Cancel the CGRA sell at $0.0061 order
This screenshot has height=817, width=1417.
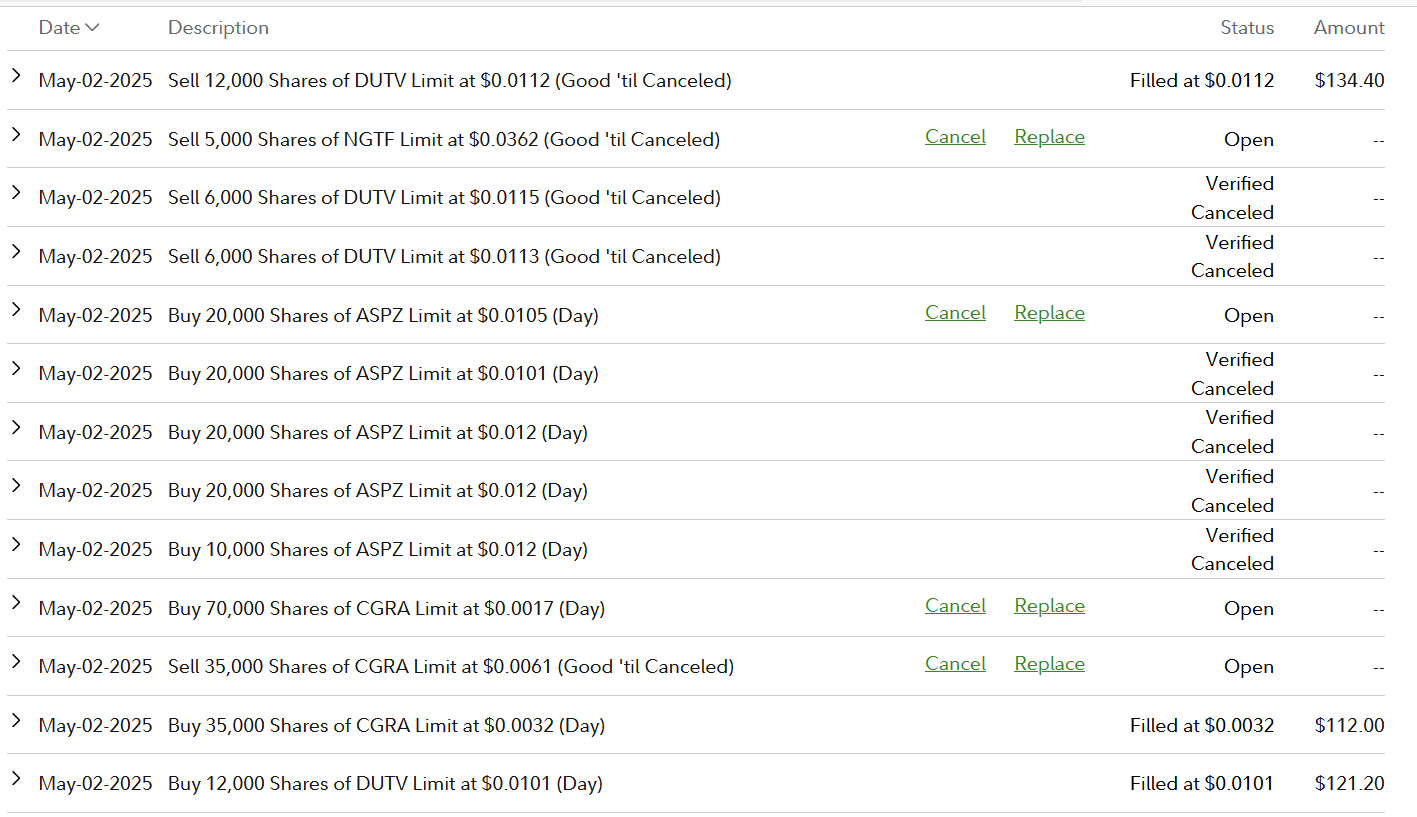coord(955,664)
